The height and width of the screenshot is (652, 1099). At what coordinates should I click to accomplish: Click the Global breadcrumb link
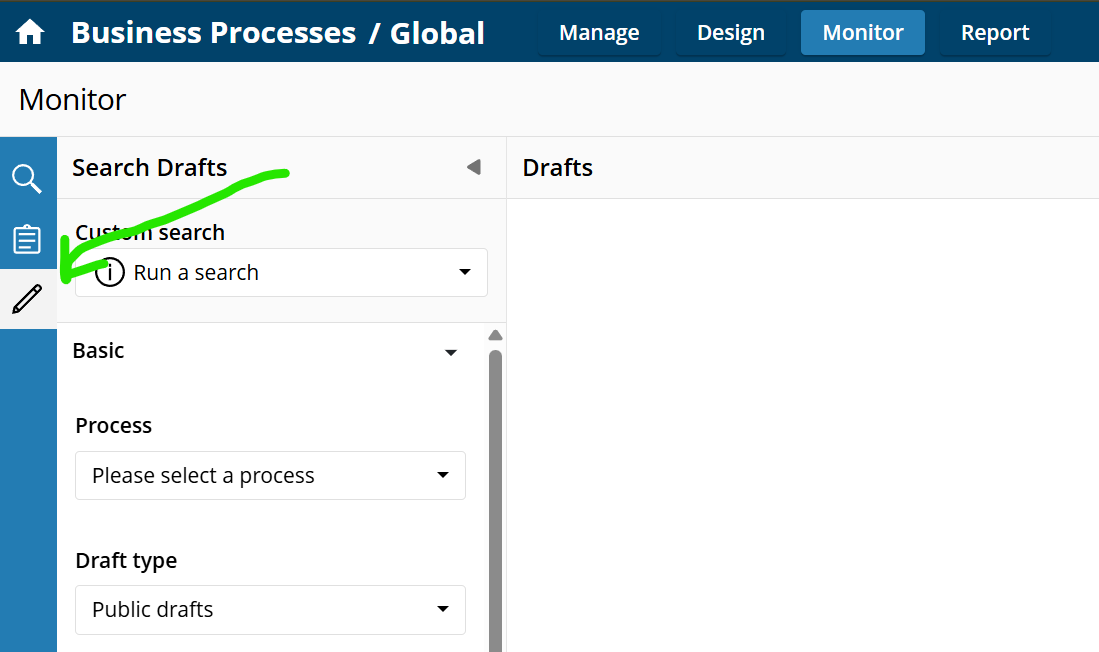437,33
